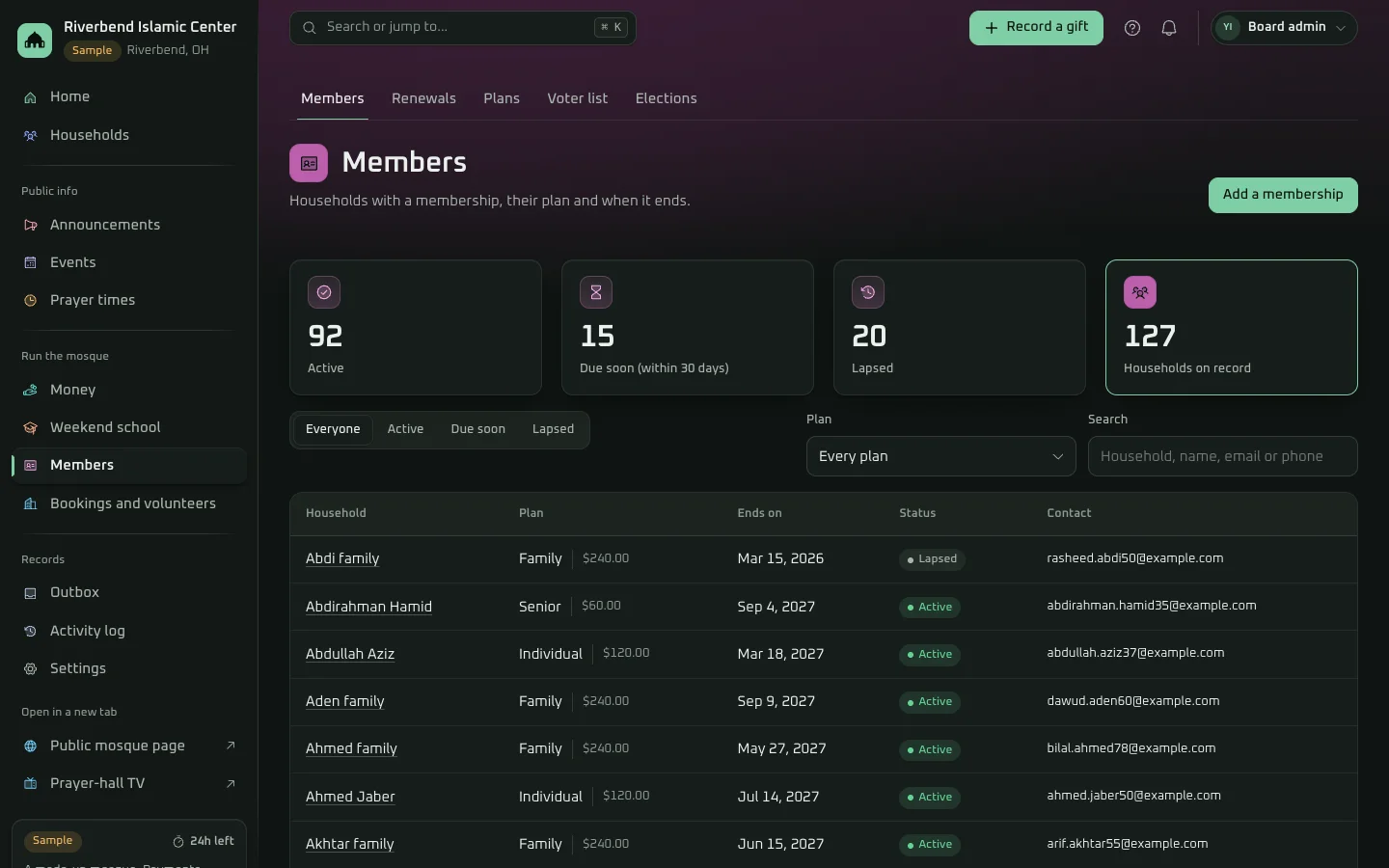The height and width of the screenshot is (868, 1389).
Task: Click the household search field
Action: tap(1223, 456)
